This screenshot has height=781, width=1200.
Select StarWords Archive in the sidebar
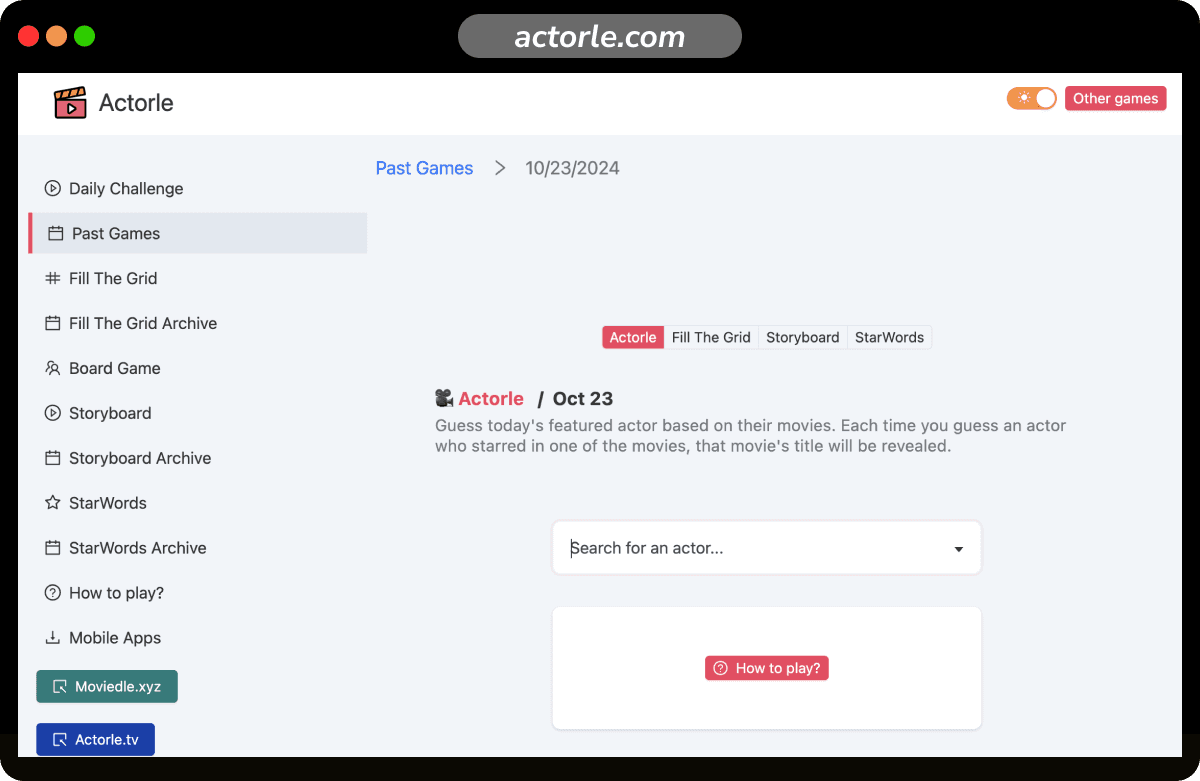[137, 548]
